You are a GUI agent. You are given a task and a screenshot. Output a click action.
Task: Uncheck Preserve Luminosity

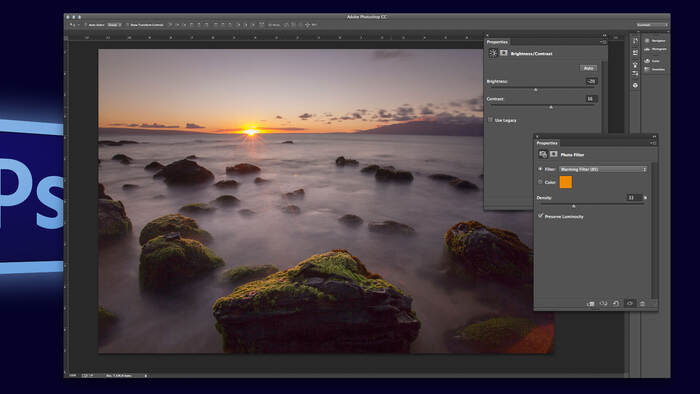pyautogui.click(x=540, y=216)
